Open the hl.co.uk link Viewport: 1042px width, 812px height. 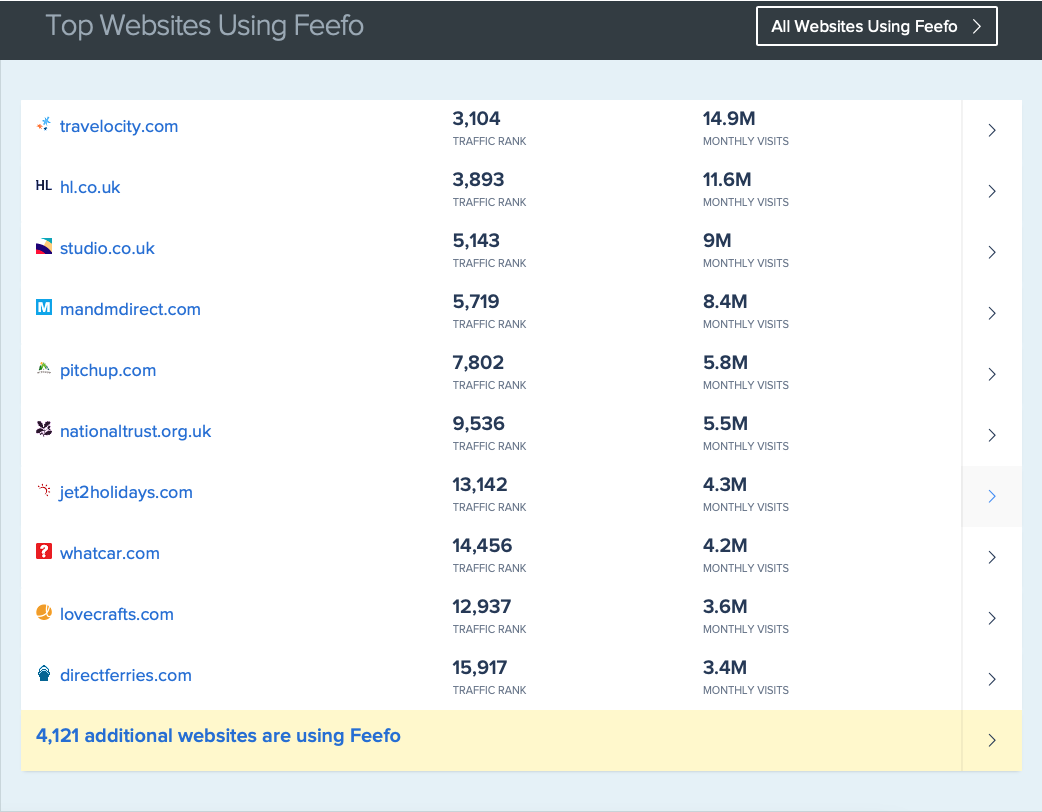tap(90, 187)
